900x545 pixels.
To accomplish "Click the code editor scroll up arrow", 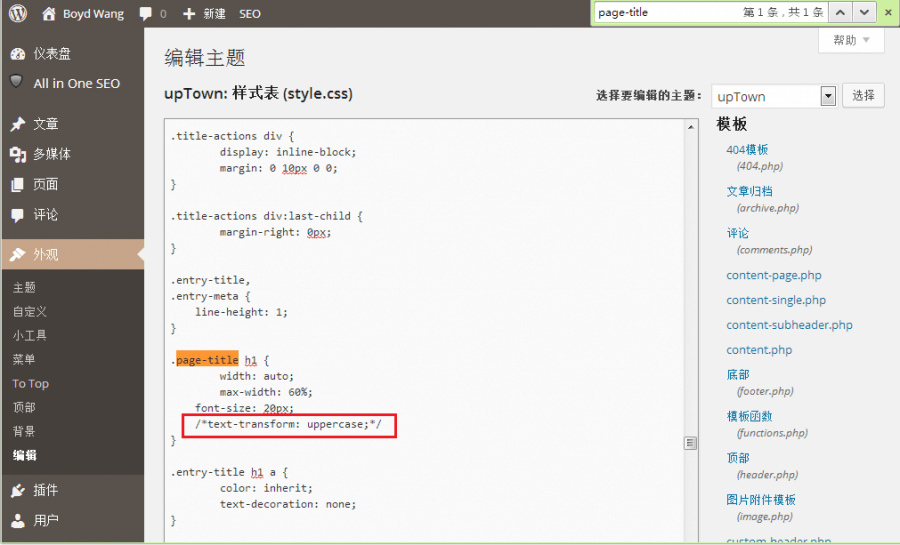I will pos(690,126).
